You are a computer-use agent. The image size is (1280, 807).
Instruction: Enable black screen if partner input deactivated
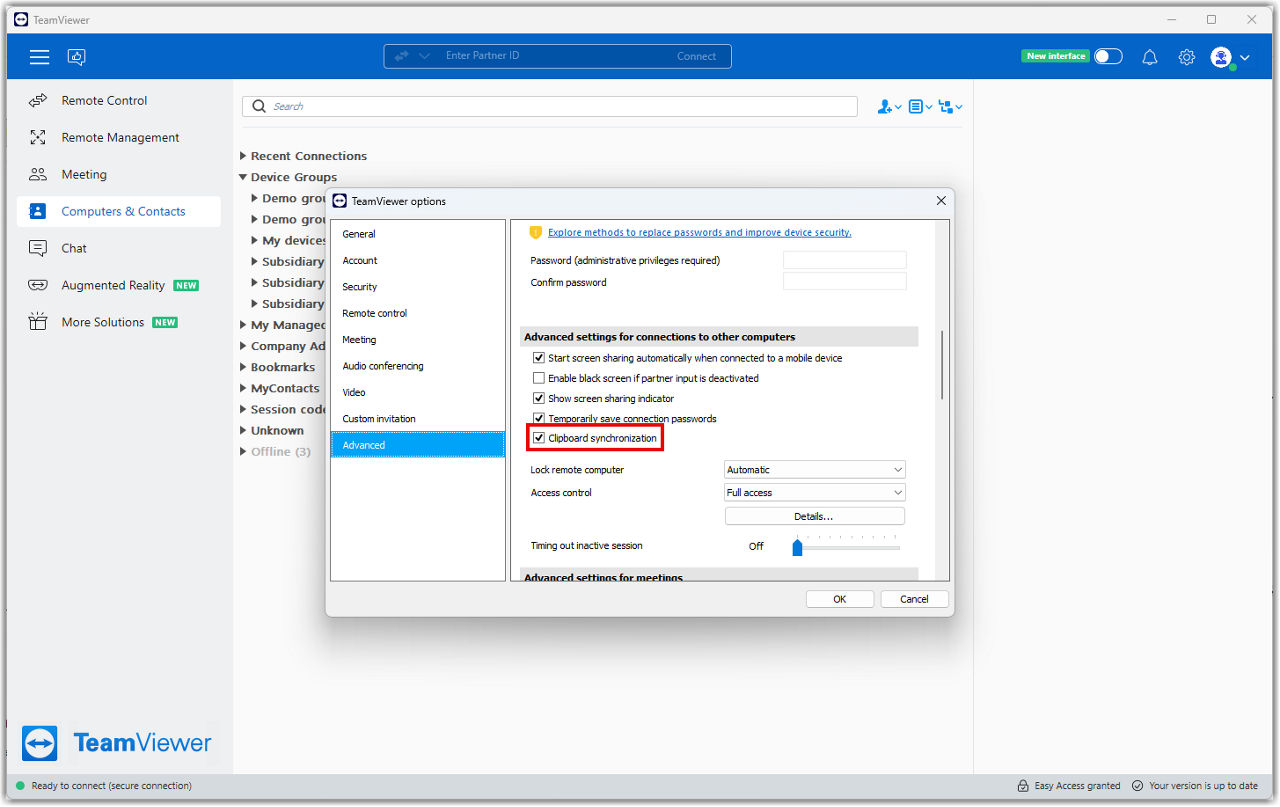pyautogui.click(x=539, y=378)
